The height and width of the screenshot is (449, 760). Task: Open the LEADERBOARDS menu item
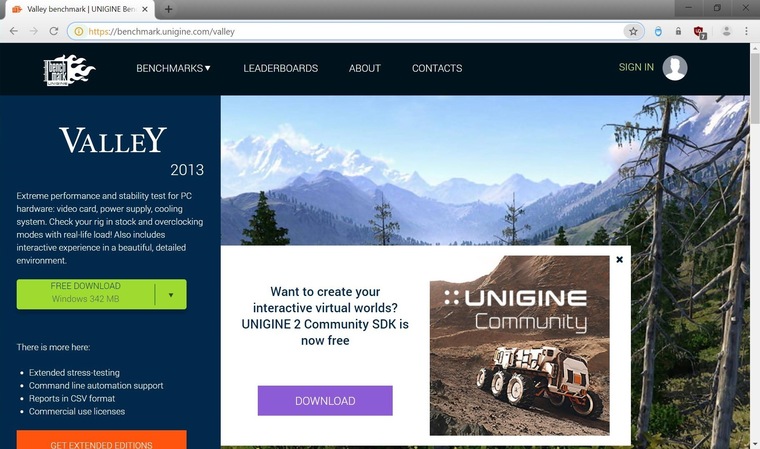point(281,68)
